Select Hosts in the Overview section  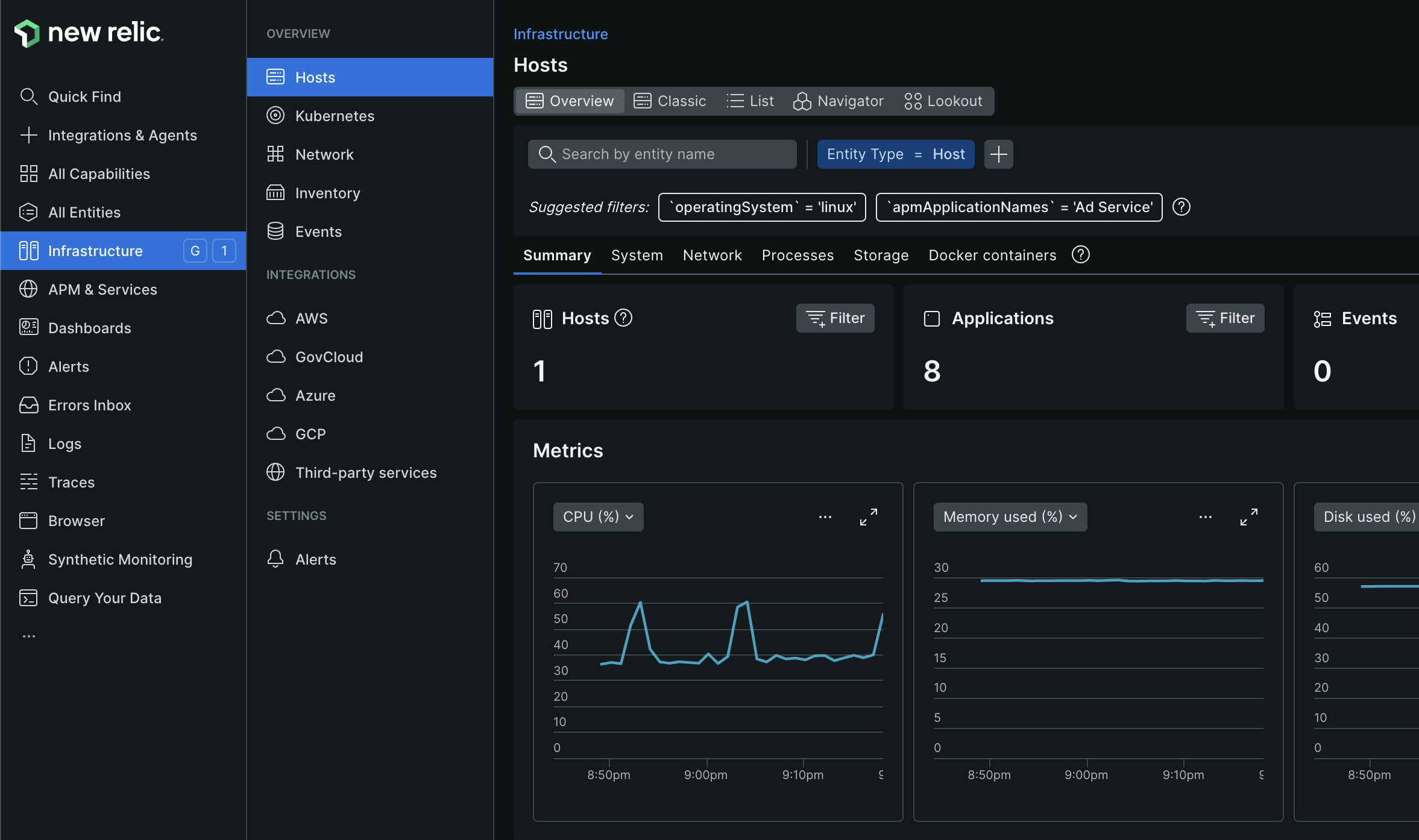(370, 77)
